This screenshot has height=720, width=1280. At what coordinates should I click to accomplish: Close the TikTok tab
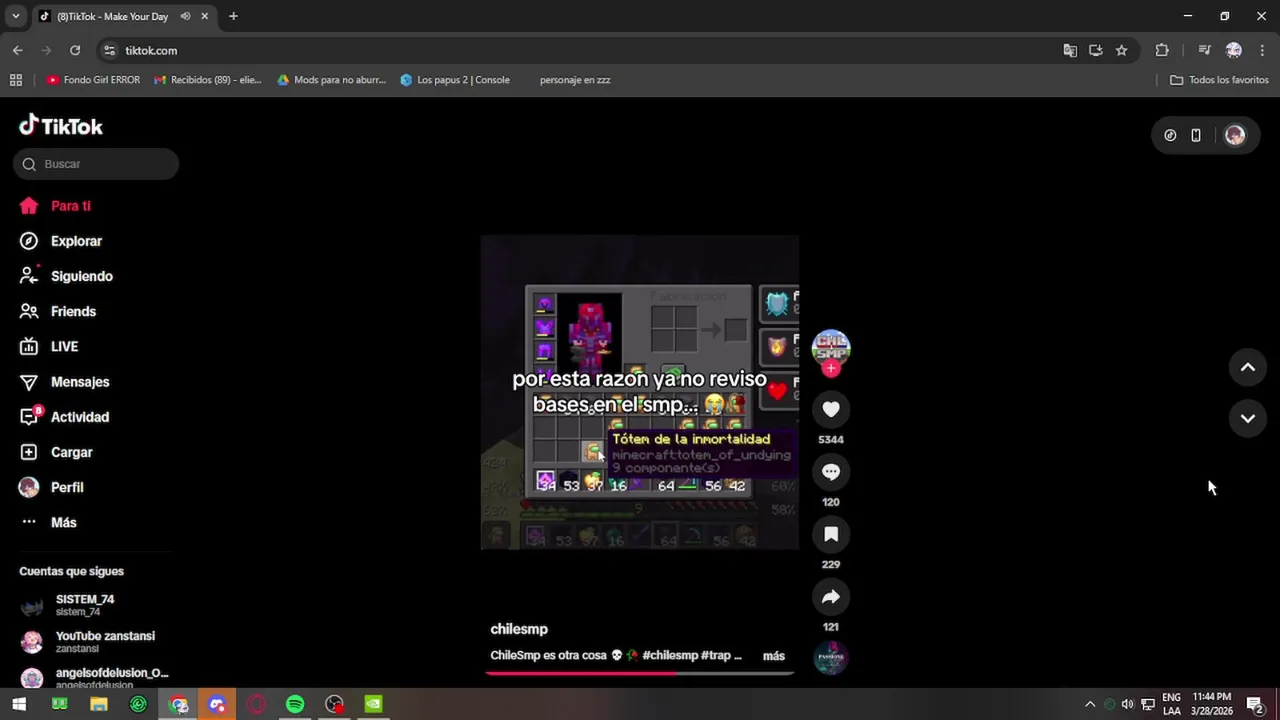205,16
